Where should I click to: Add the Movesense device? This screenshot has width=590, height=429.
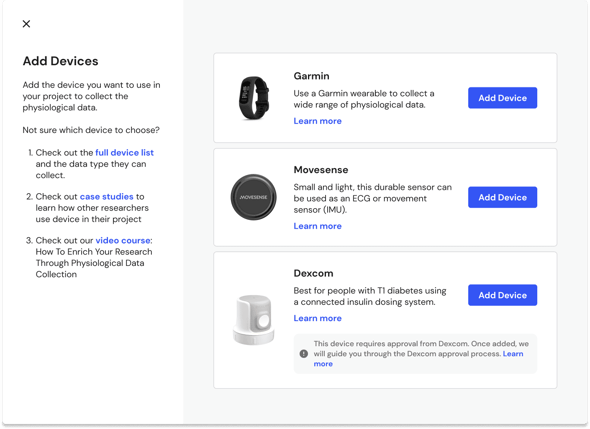coord(502,197)
